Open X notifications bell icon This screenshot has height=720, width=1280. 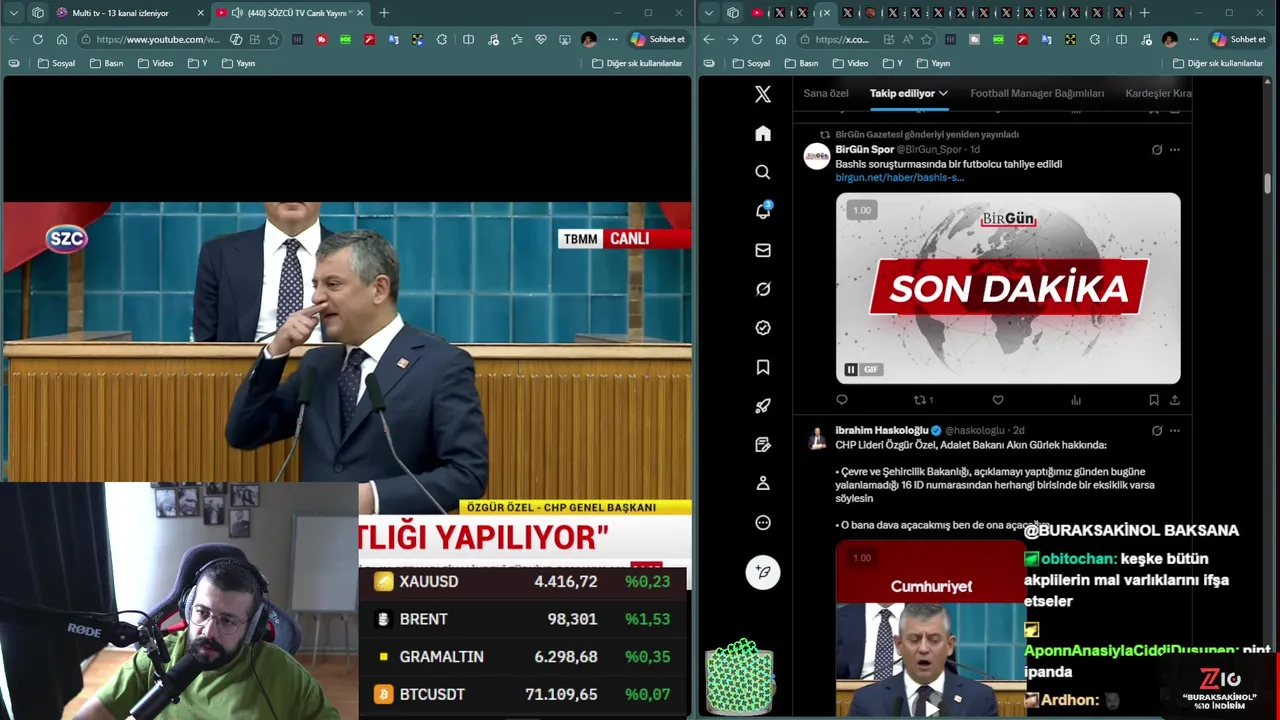763,211
